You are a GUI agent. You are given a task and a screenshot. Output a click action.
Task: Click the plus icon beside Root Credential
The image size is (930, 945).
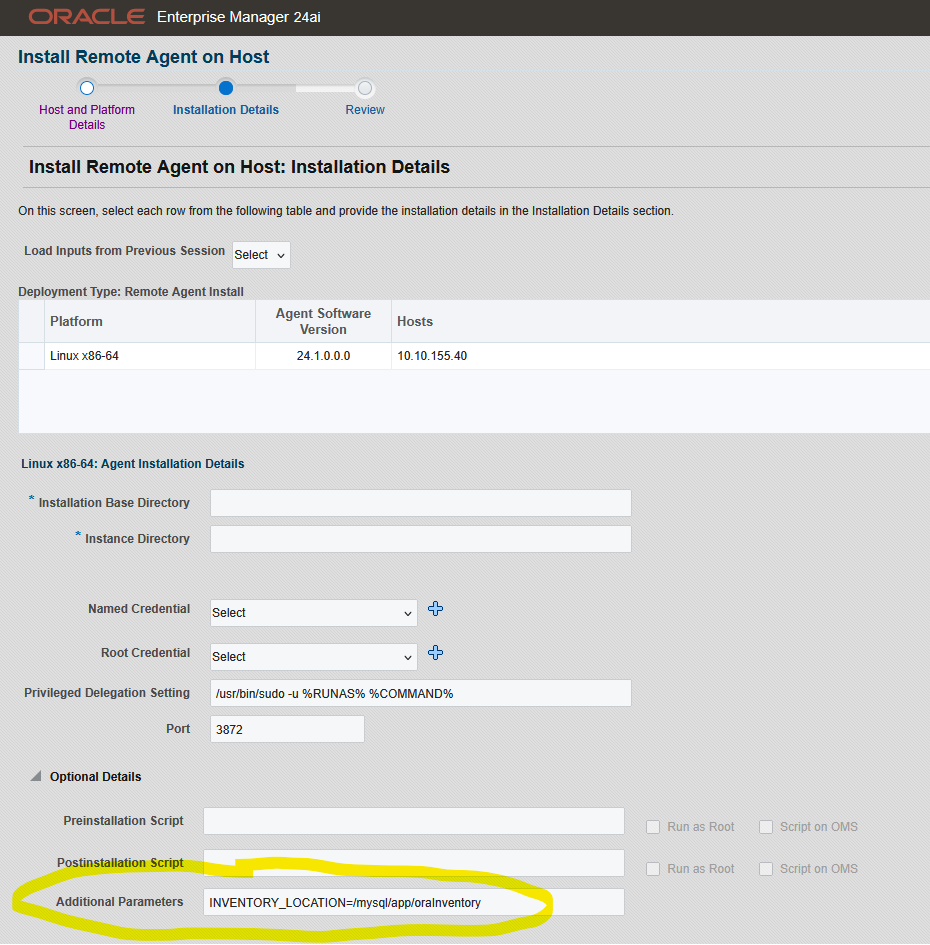coord(435,653)
